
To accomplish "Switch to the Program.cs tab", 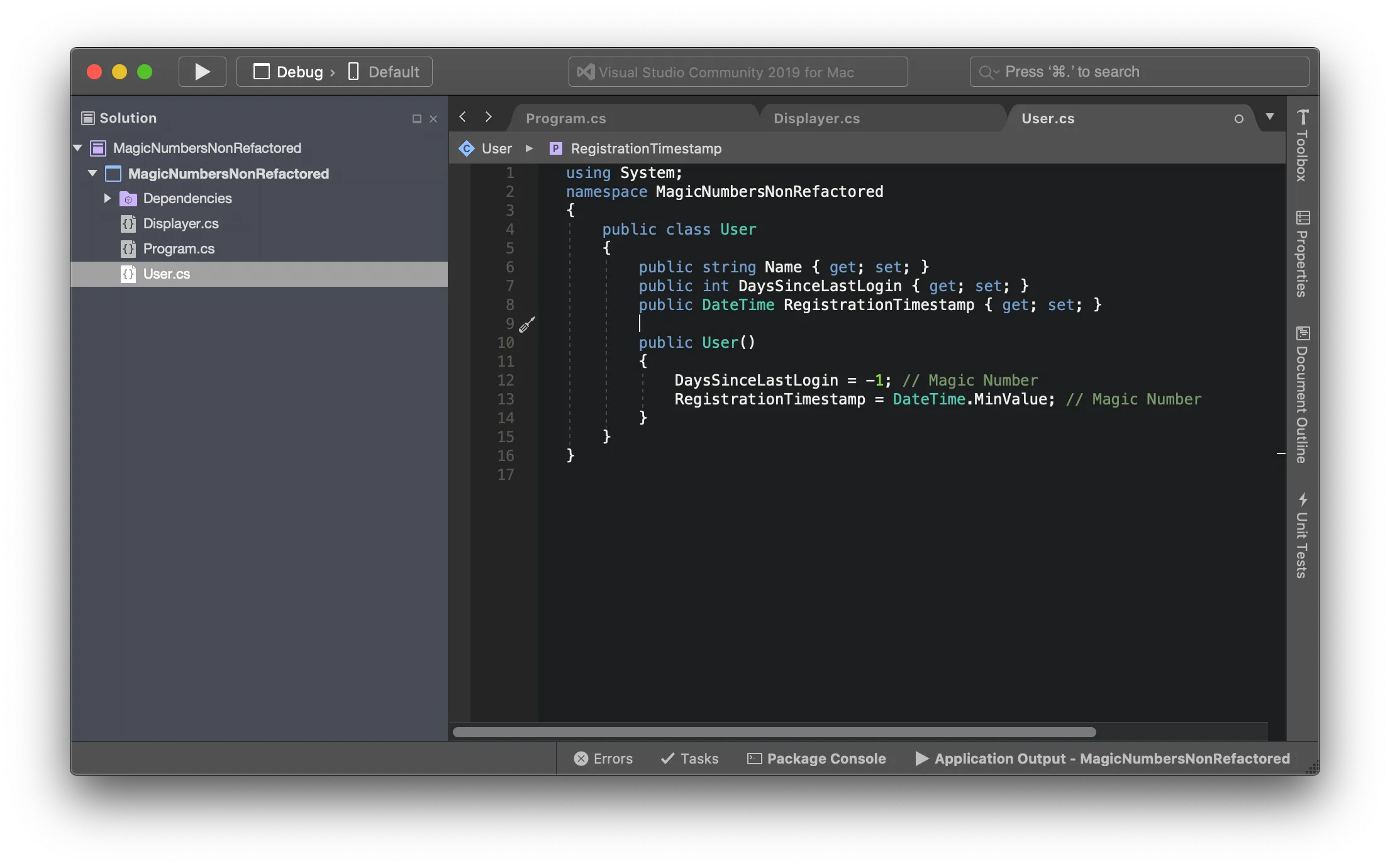I will click(x=565, y=118).
